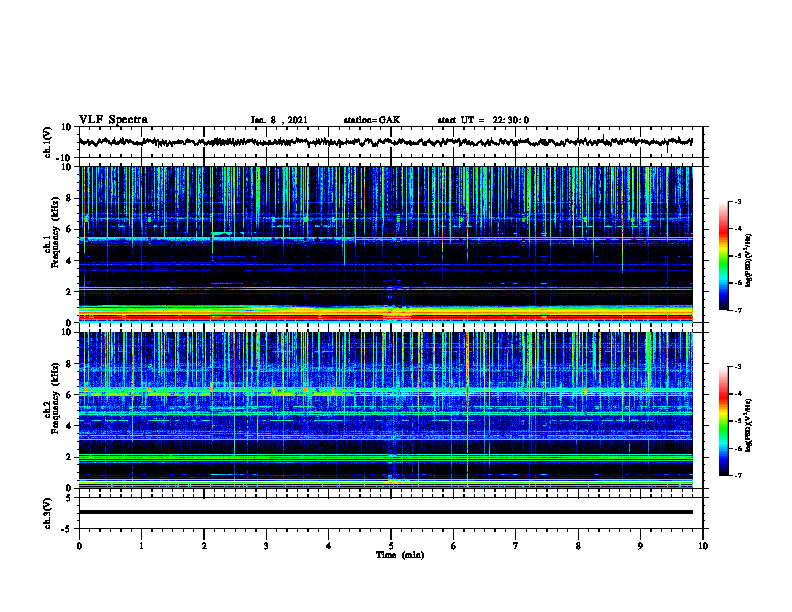The image size is (792, 612).
Task: Select the "Time (min)" axis label
Action: 400,555
